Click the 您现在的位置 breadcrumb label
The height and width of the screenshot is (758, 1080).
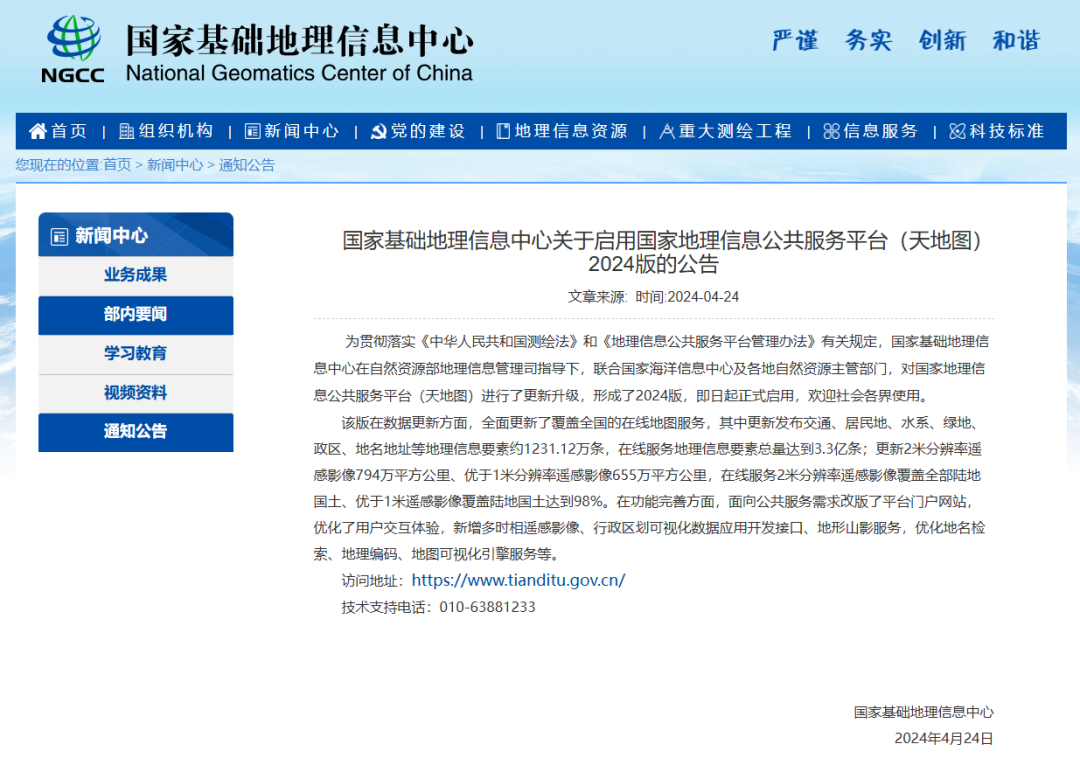59,165
